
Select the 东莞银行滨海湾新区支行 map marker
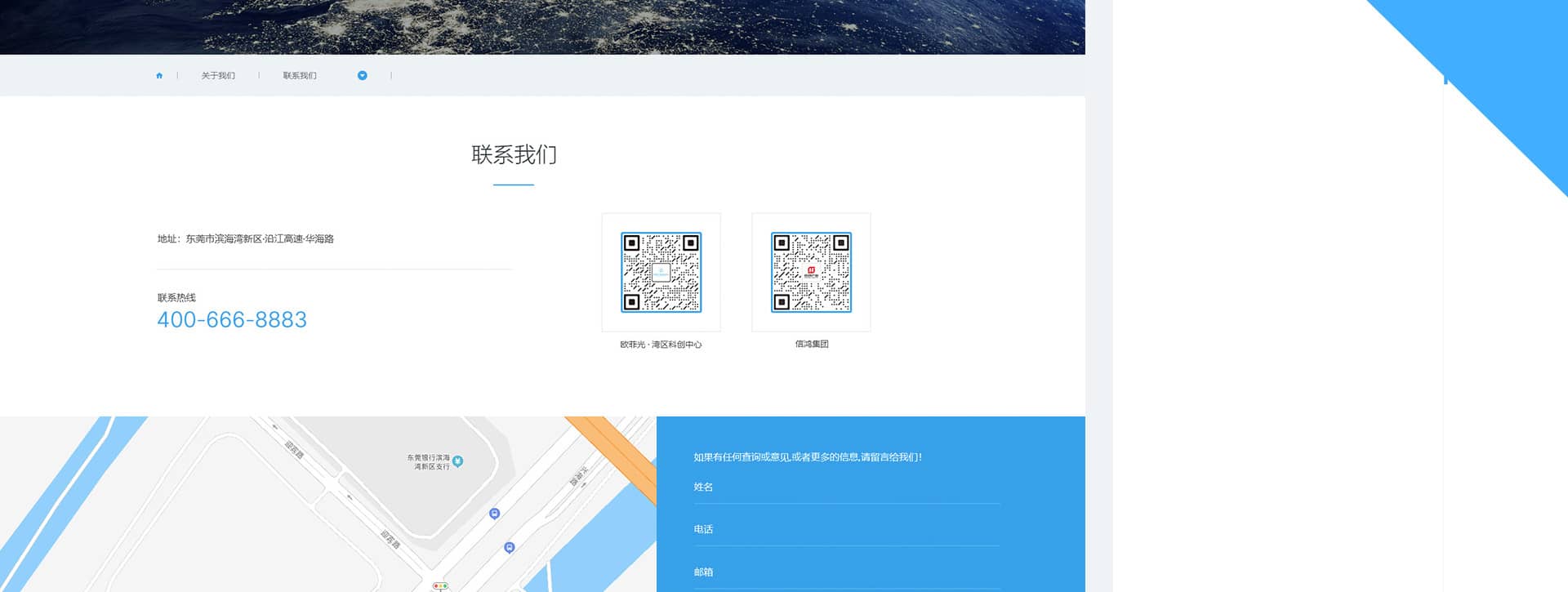coord(458,461)
